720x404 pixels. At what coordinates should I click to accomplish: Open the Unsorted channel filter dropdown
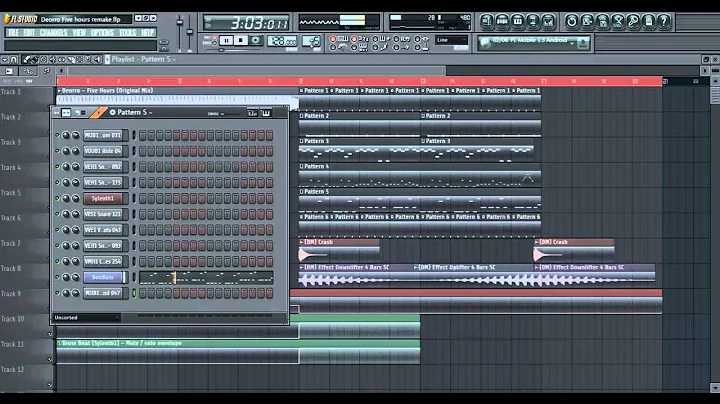pos(87,318)
